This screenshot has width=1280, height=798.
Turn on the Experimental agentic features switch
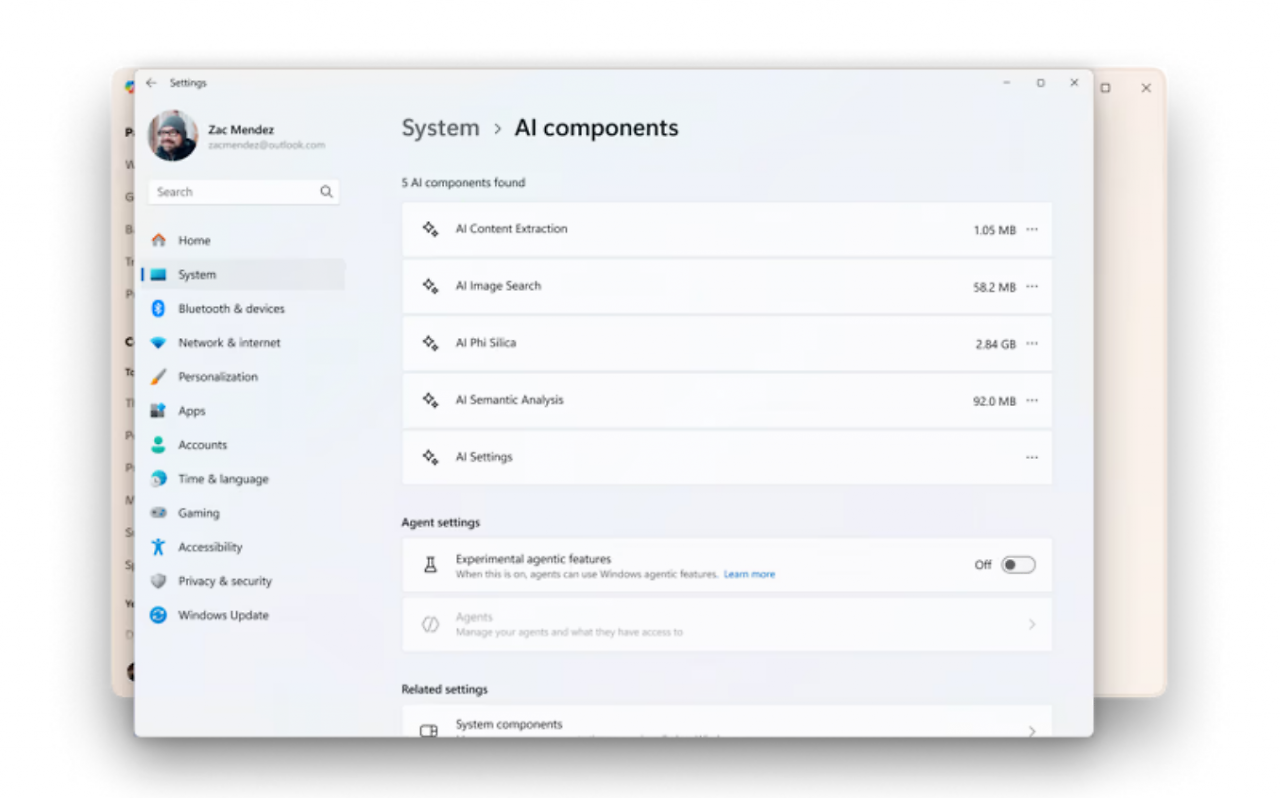(x=1018, y=565)
